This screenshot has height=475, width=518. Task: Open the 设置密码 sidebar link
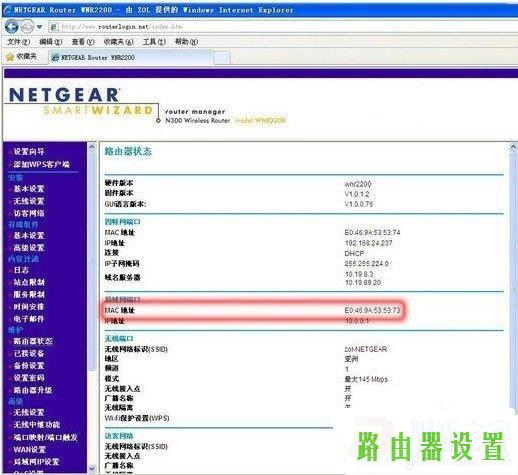(29, 378)
